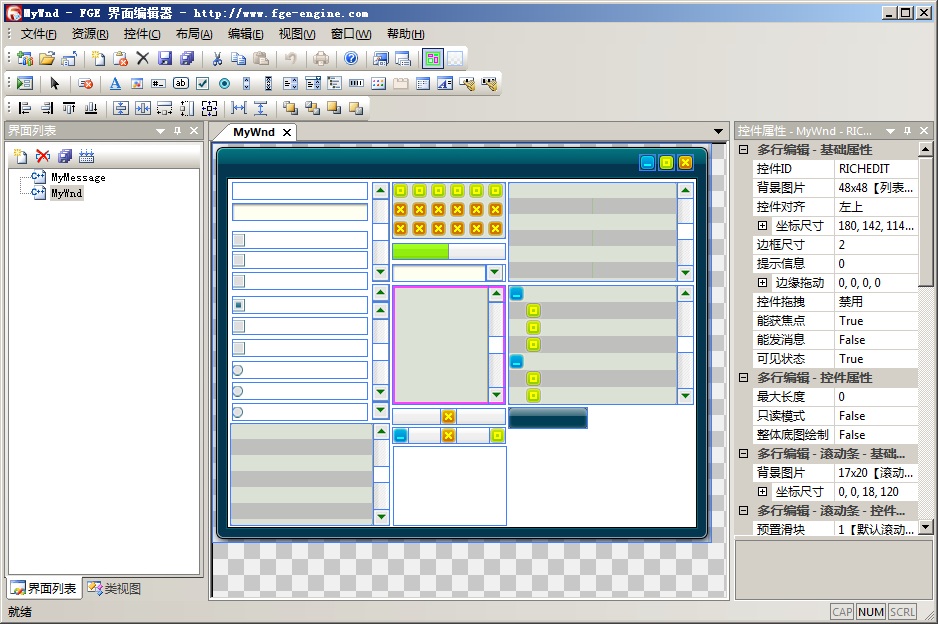Switch to the 类视图 tab

[x=114, y=589]
